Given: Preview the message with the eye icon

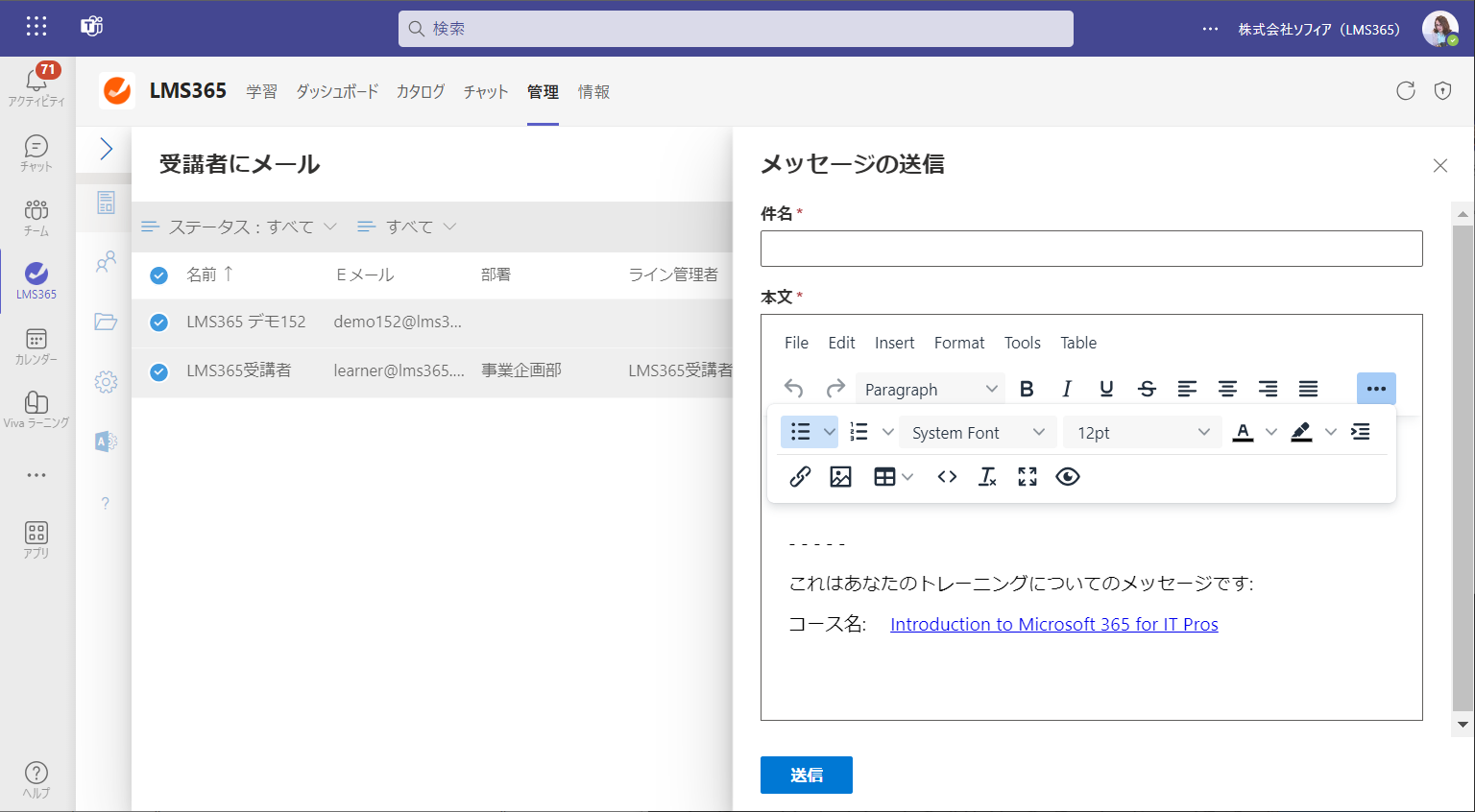Looking at the screenshot, I should (x=1068, y=477).
